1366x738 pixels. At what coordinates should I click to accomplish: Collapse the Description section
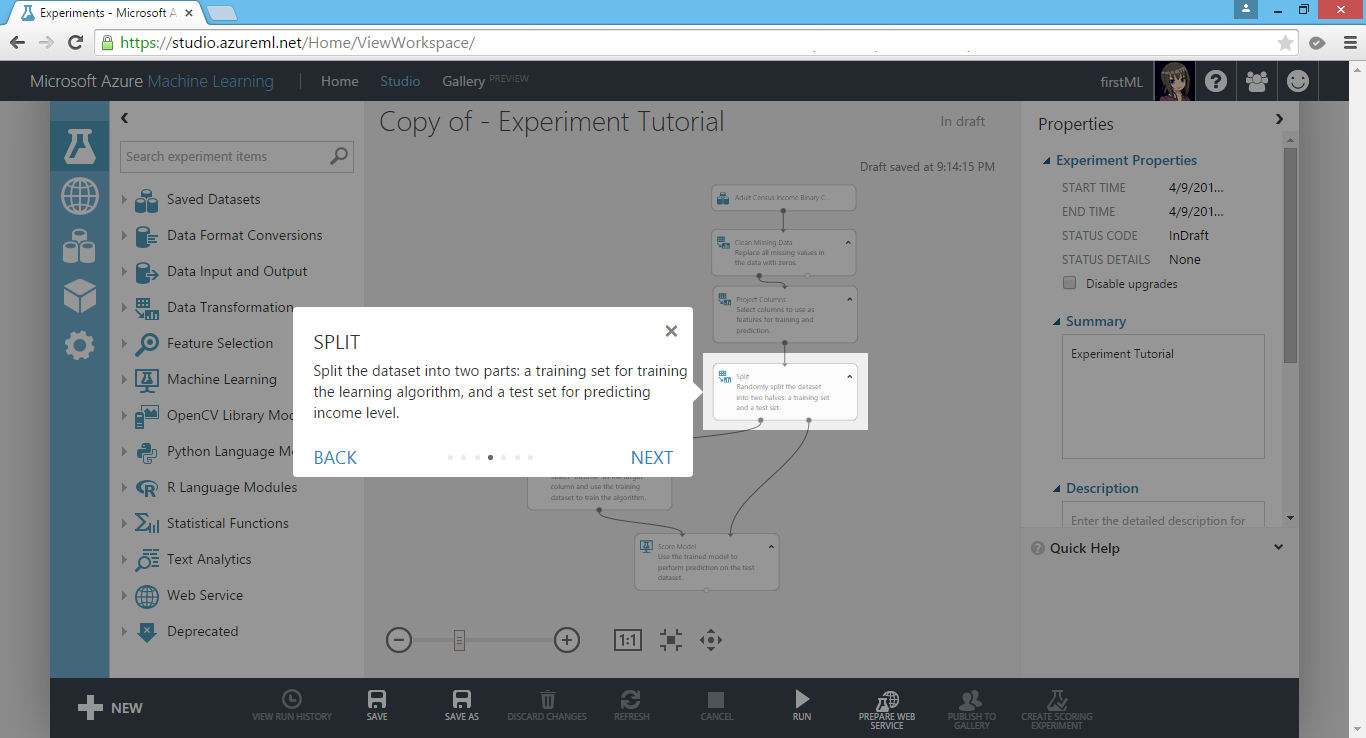point(1057,489)
